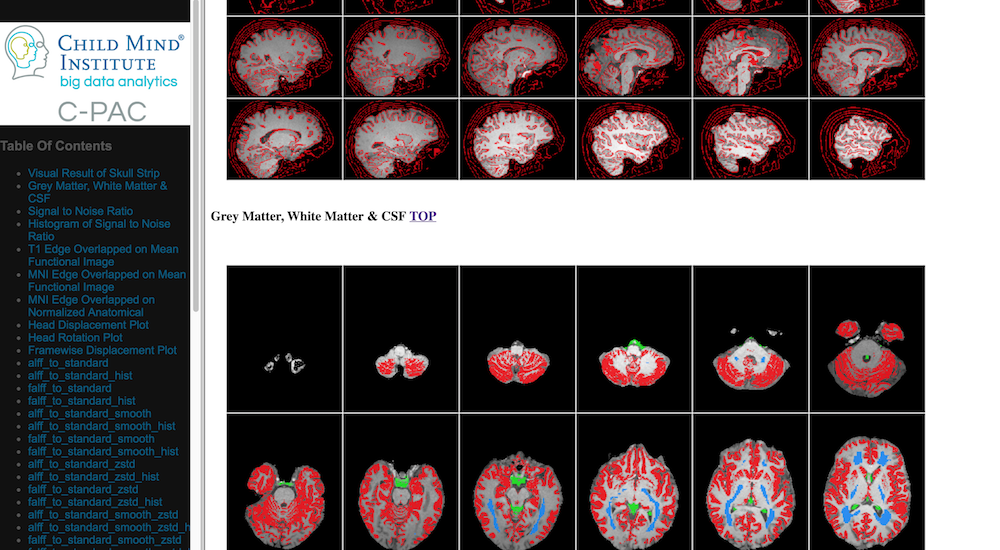The width and height of the screenshot is (1000, 550).
Task: Go to Grey Matter, White Matter & CSF
Action: [97, 186]
